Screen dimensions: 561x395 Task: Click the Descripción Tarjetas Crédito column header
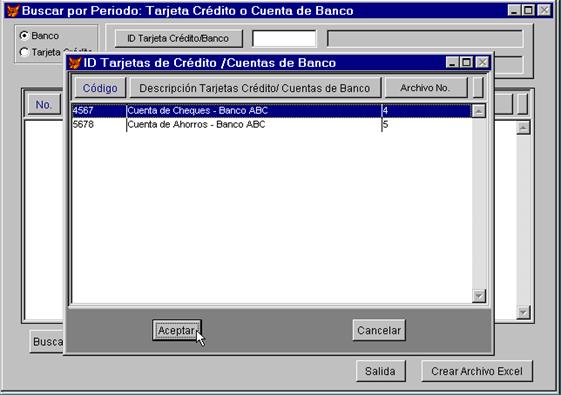[x=255, y=88]
